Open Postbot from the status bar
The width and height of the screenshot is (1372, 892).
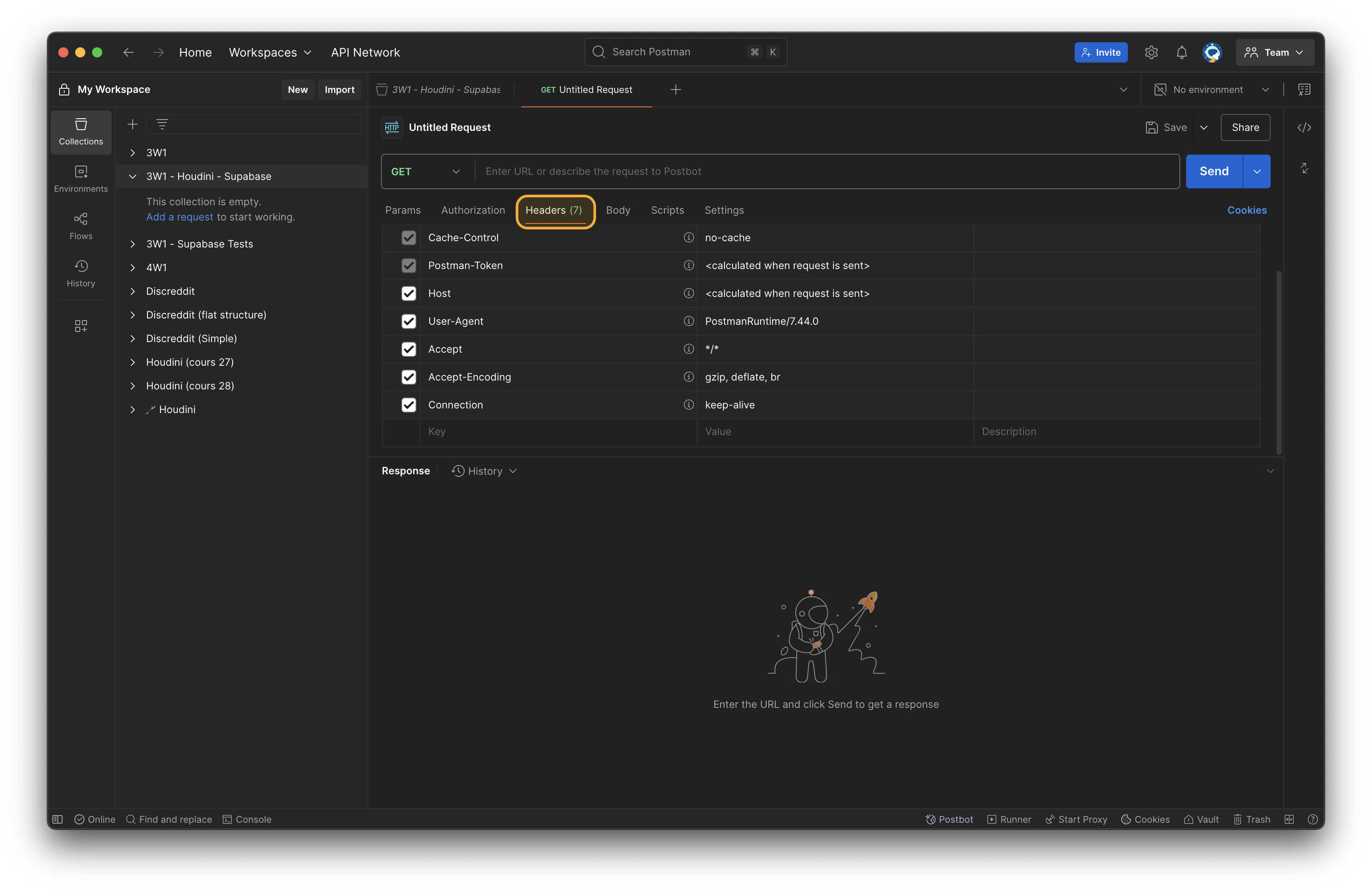point(950,819)
